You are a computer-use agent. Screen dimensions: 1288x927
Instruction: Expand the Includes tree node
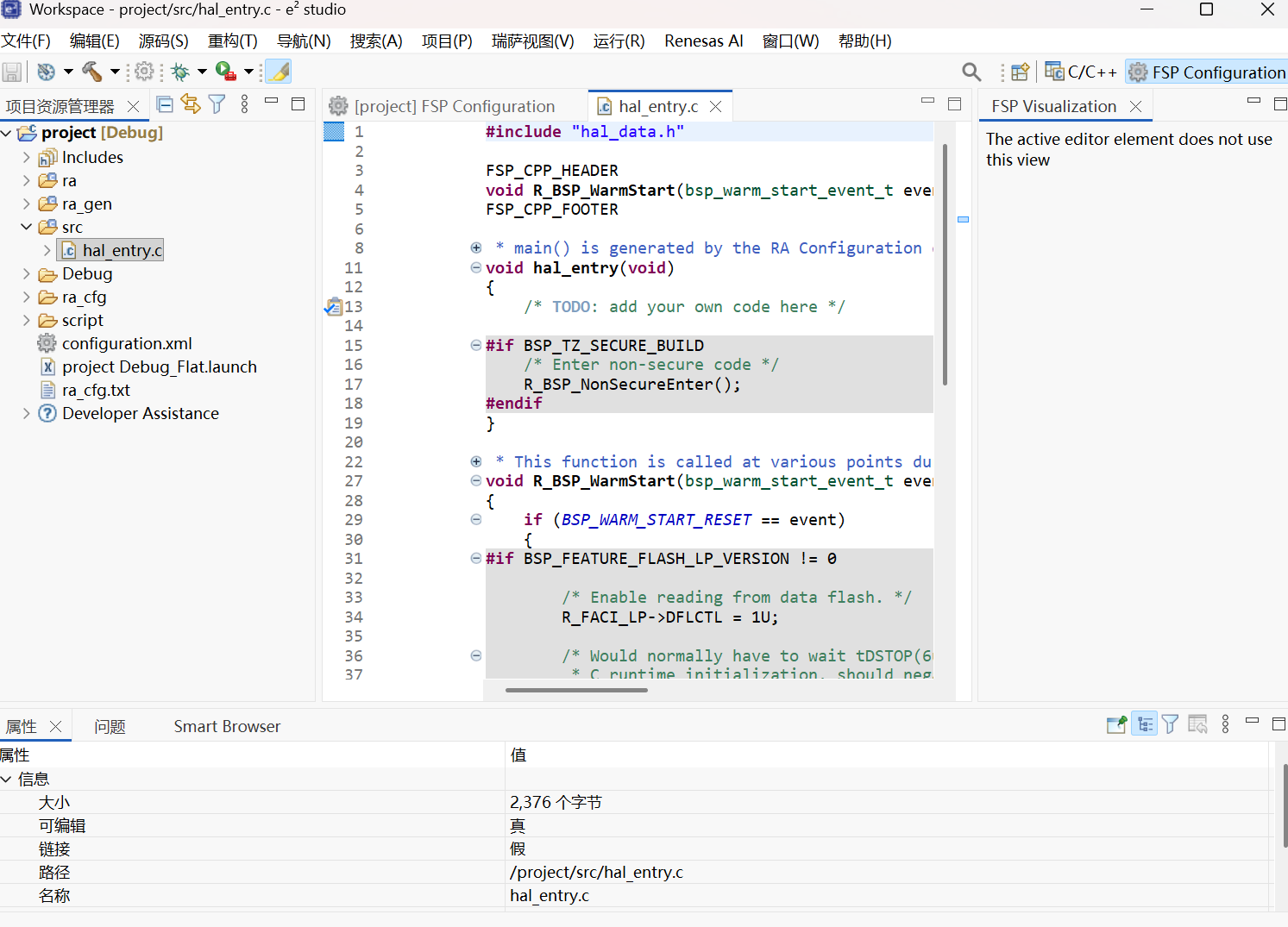27,158
